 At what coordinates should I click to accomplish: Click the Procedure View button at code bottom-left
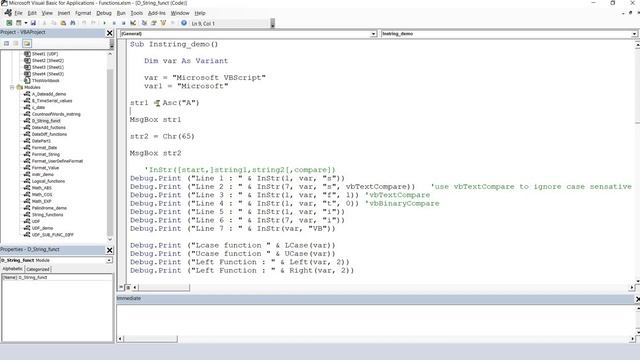pyautogui.click(x=121, y=287)
